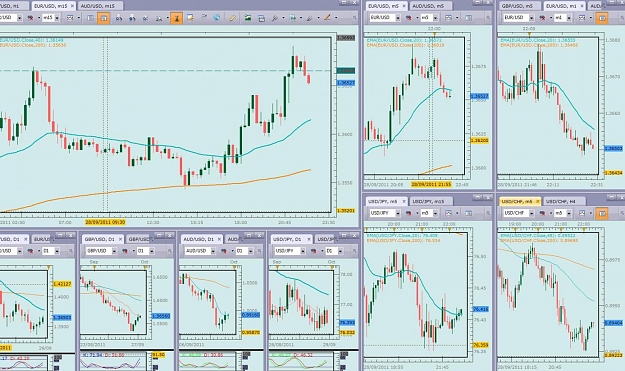Click the second people/trade icon in the main toolbar
Image resolution: width=625 pixels, height=371 pixels.
point(132,18)
